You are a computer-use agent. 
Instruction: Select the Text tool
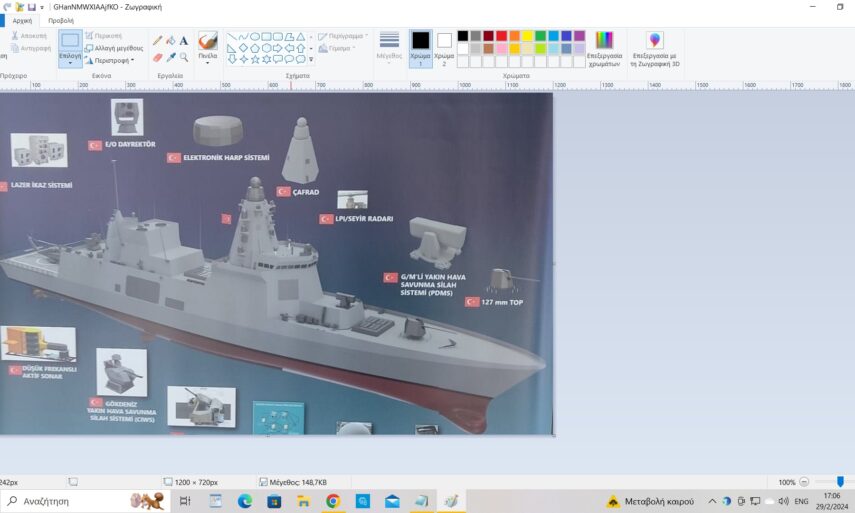[184, 41]
